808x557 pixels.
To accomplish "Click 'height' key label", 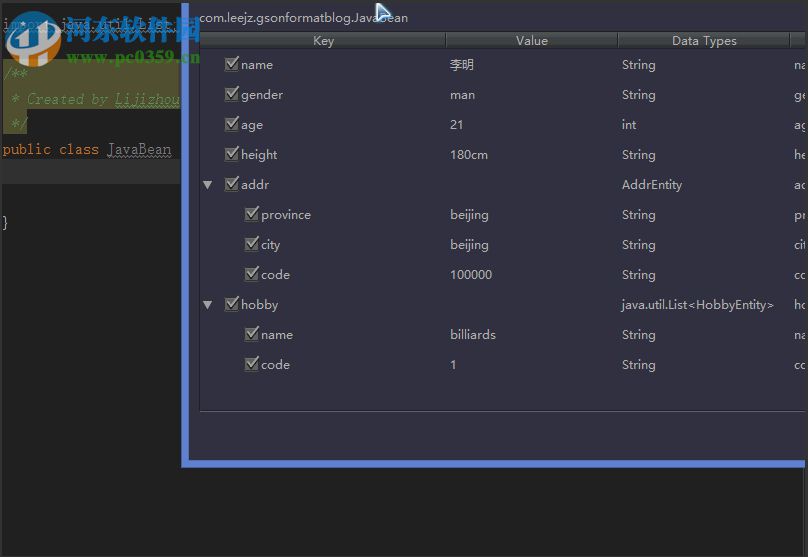I will coord(259,155).
